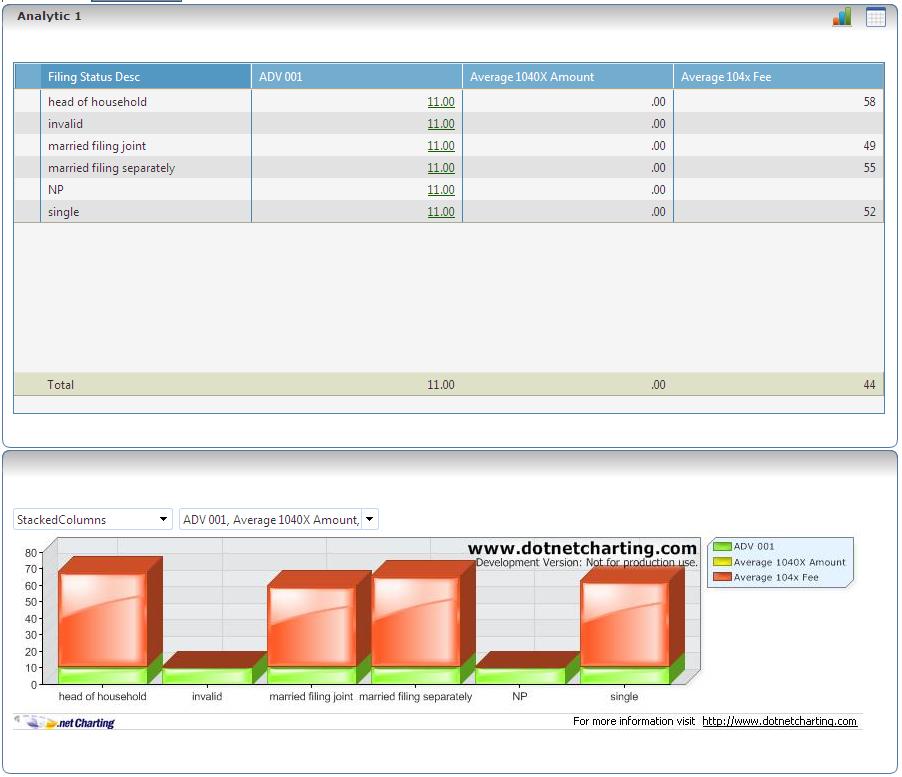Click the red head of household chart column
This screenshot has width=902, height=777.
click(x=103, y=620)
